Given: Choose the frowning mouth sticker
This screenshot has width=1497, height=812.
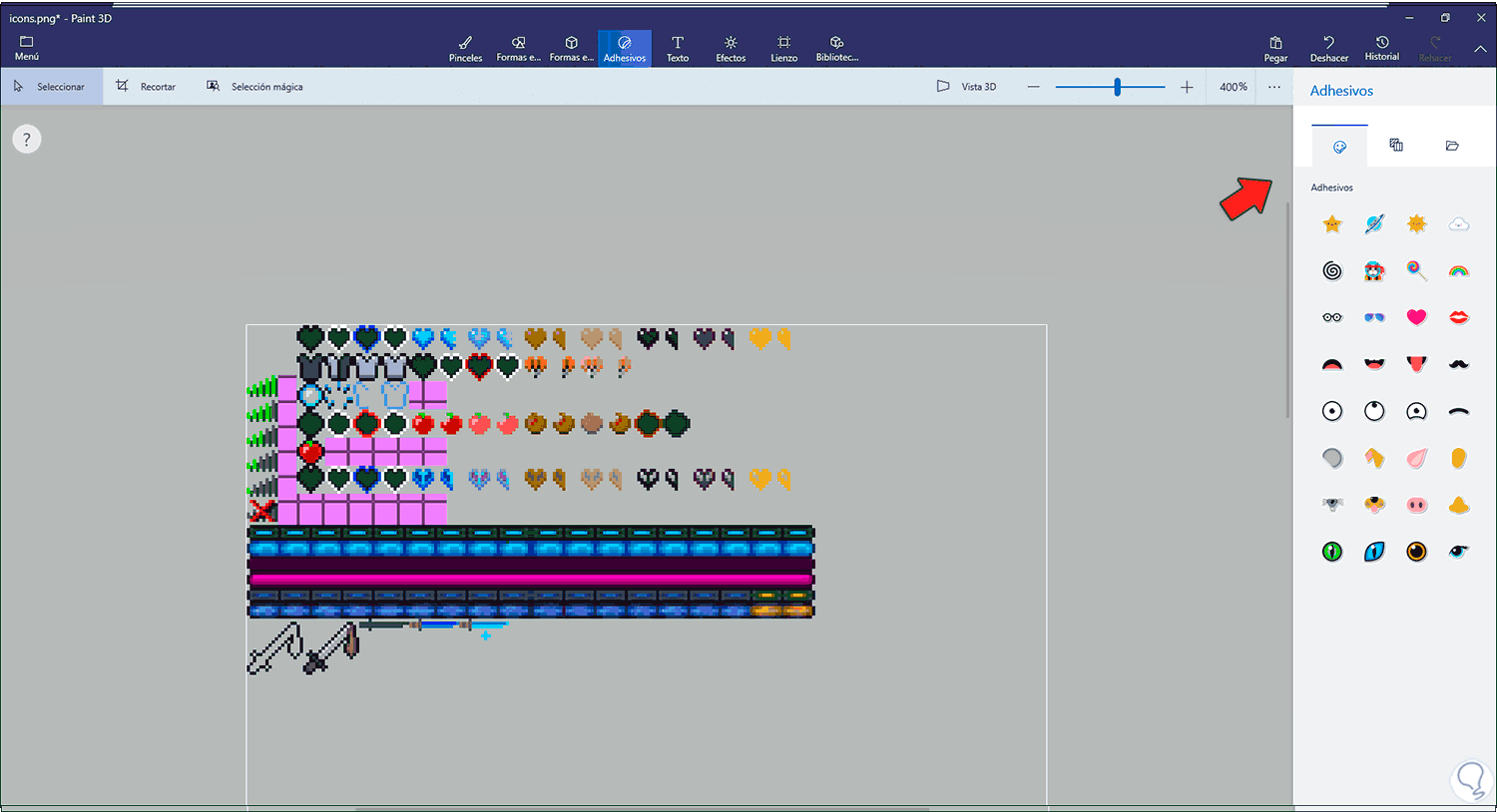Looking at the screenshot, I should click(x=1332, y=364).
